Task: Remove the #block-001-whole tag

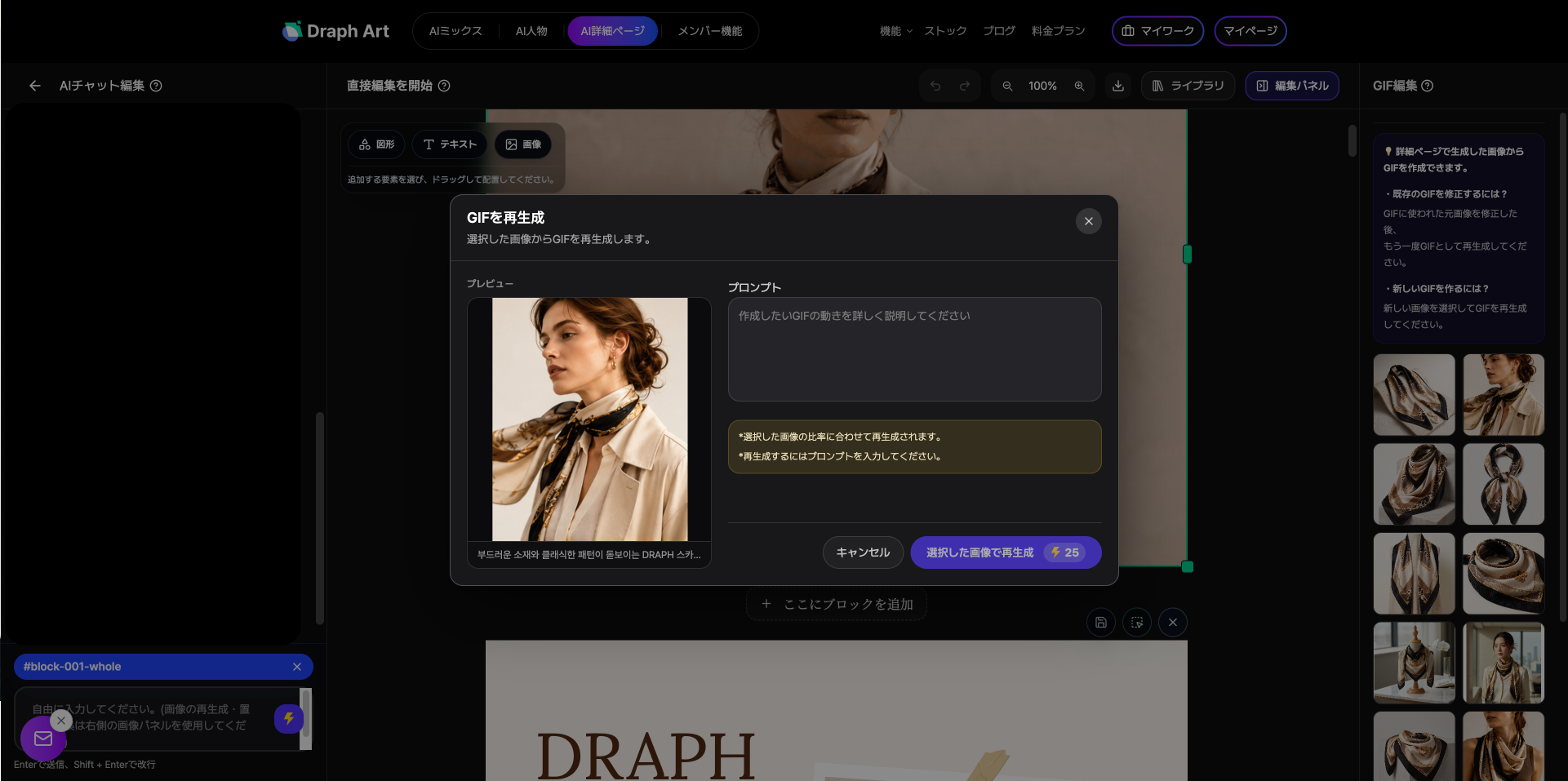Action: pyautogui.click(x=297, y=667)
